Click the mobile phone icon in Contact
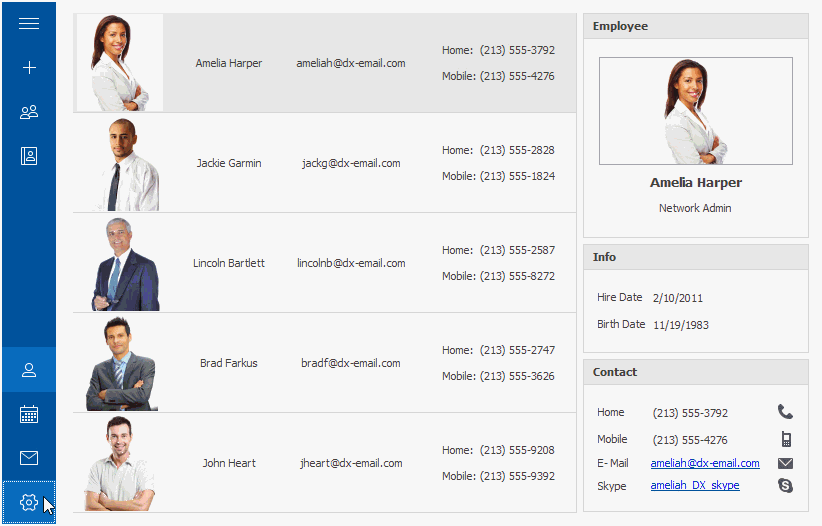The width and height of the screenshot is (822, 526). point(786,439)
